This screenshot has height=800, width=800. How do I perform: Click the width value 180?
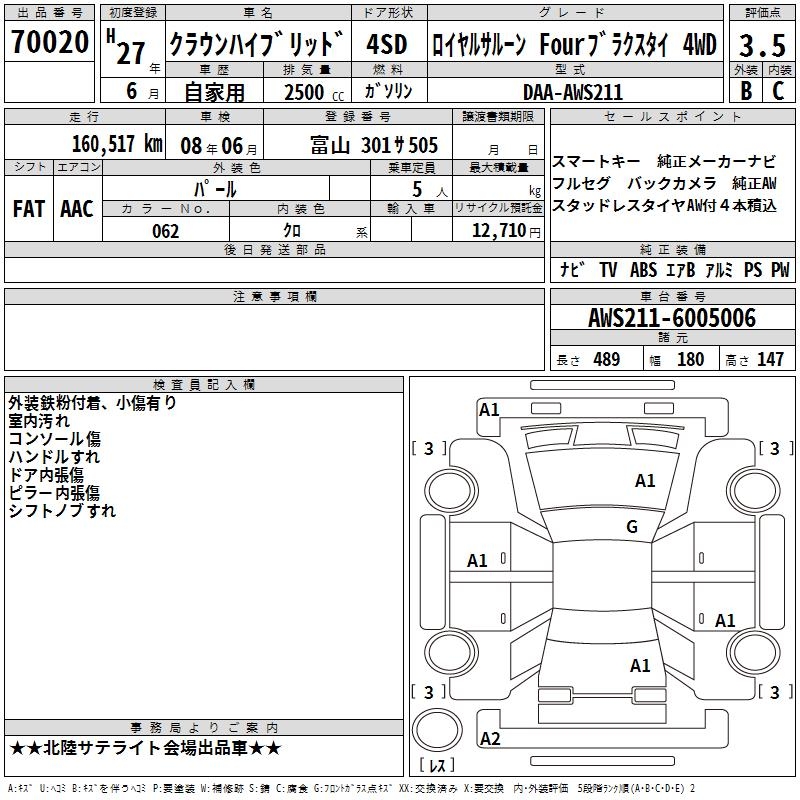point(690,359)
